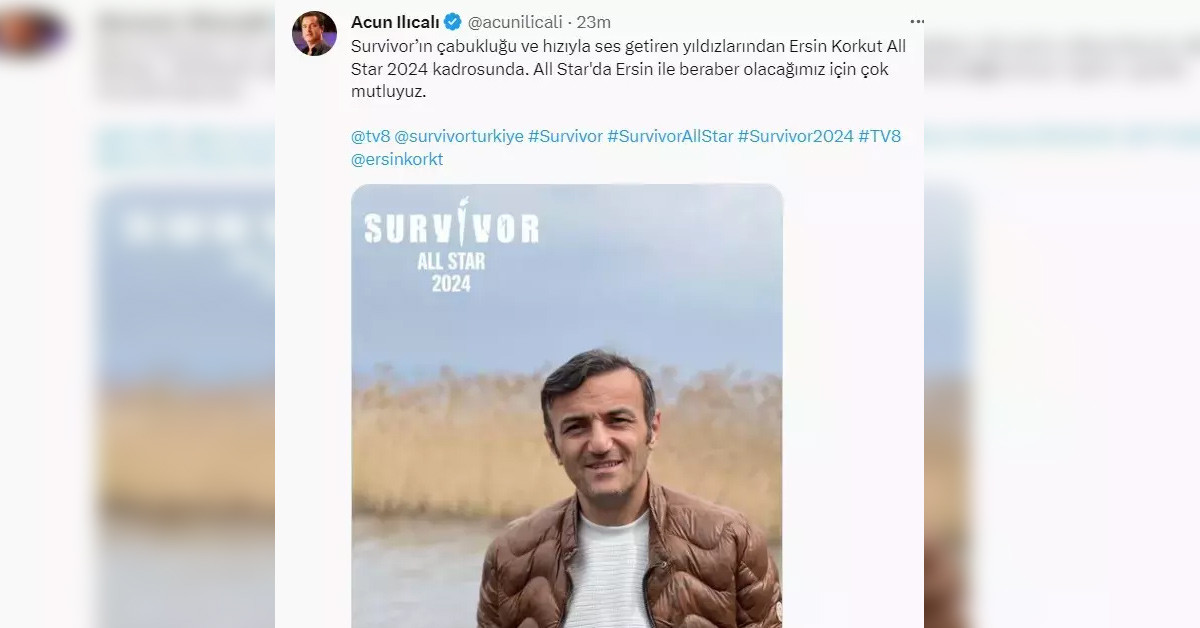Open the @ersinkorkt mention
The width and height of the screenshot is (1200, 628).
tap(397, 159)
